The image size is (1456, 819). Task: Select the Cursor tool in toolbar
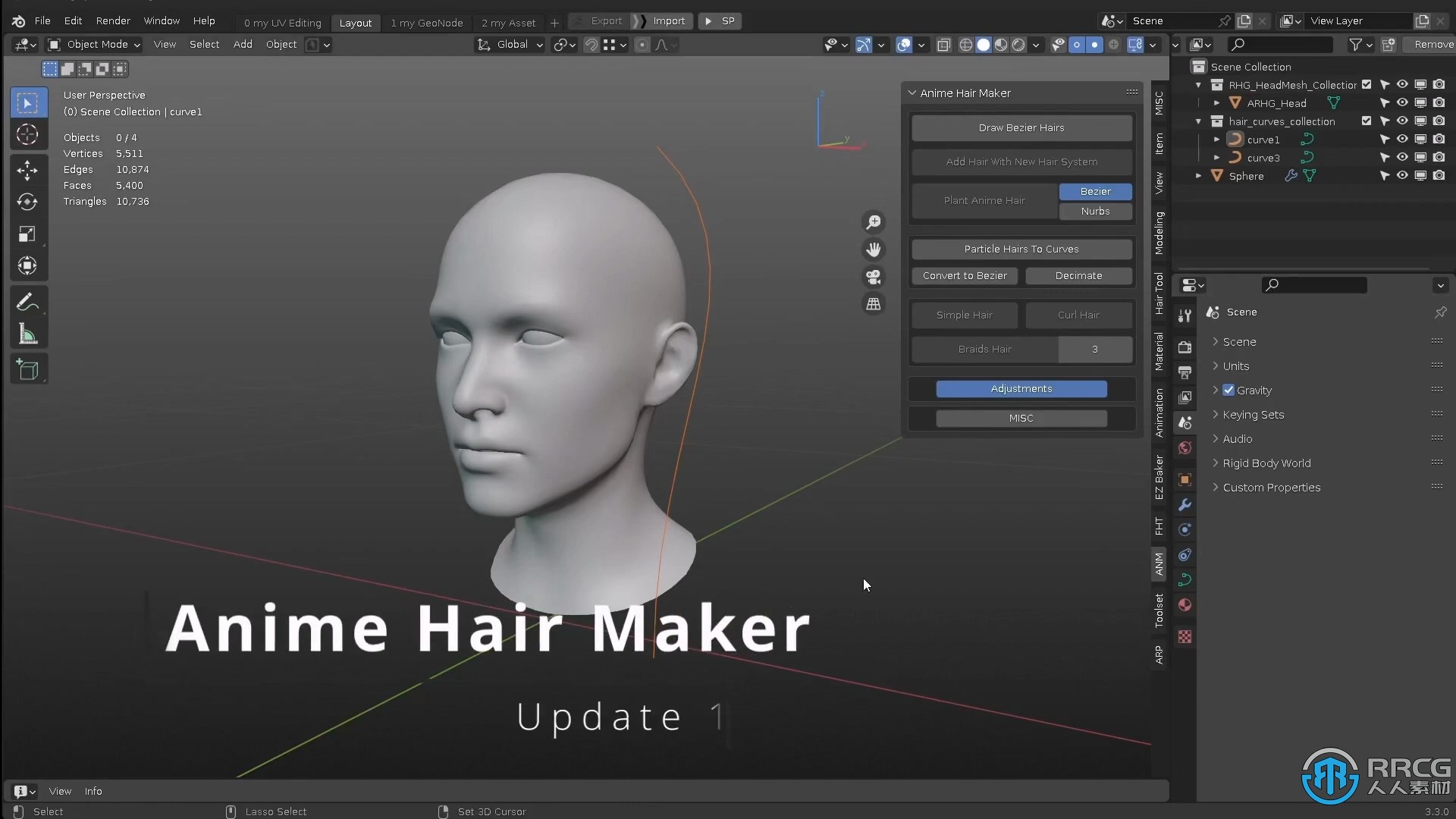(27, 135)
